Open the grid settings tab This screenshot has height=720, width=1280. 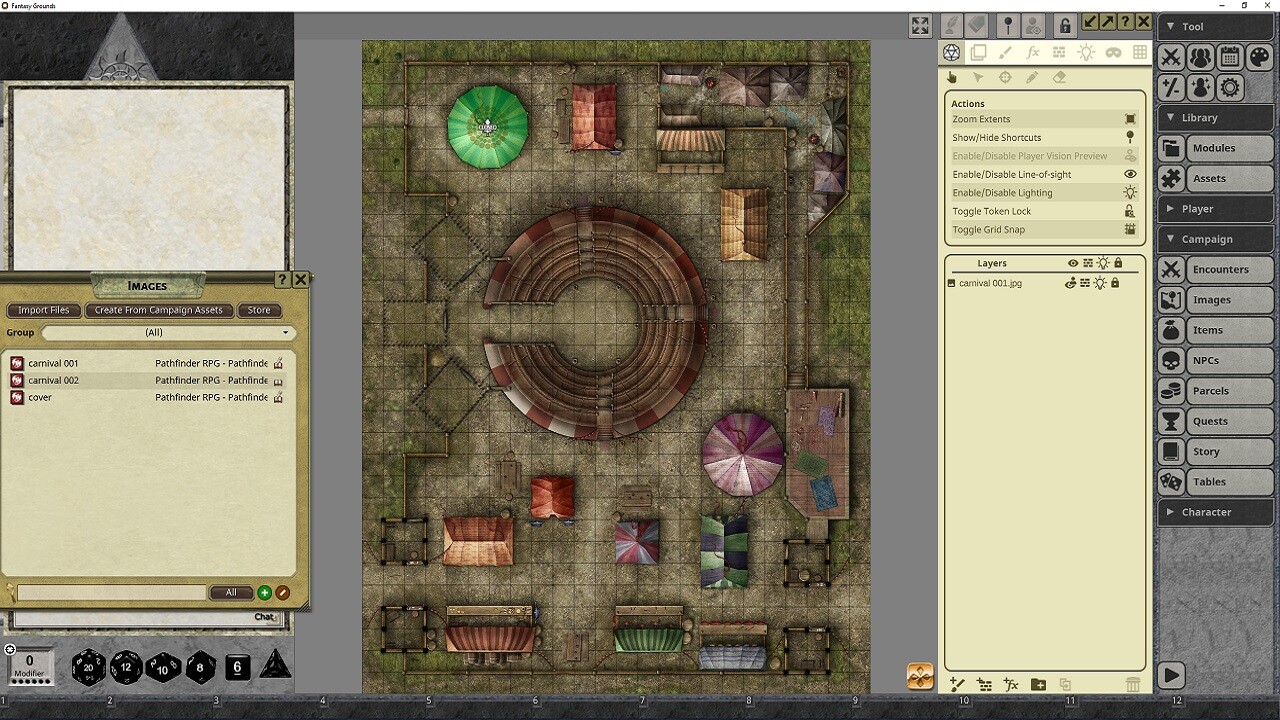[1140, 52]
